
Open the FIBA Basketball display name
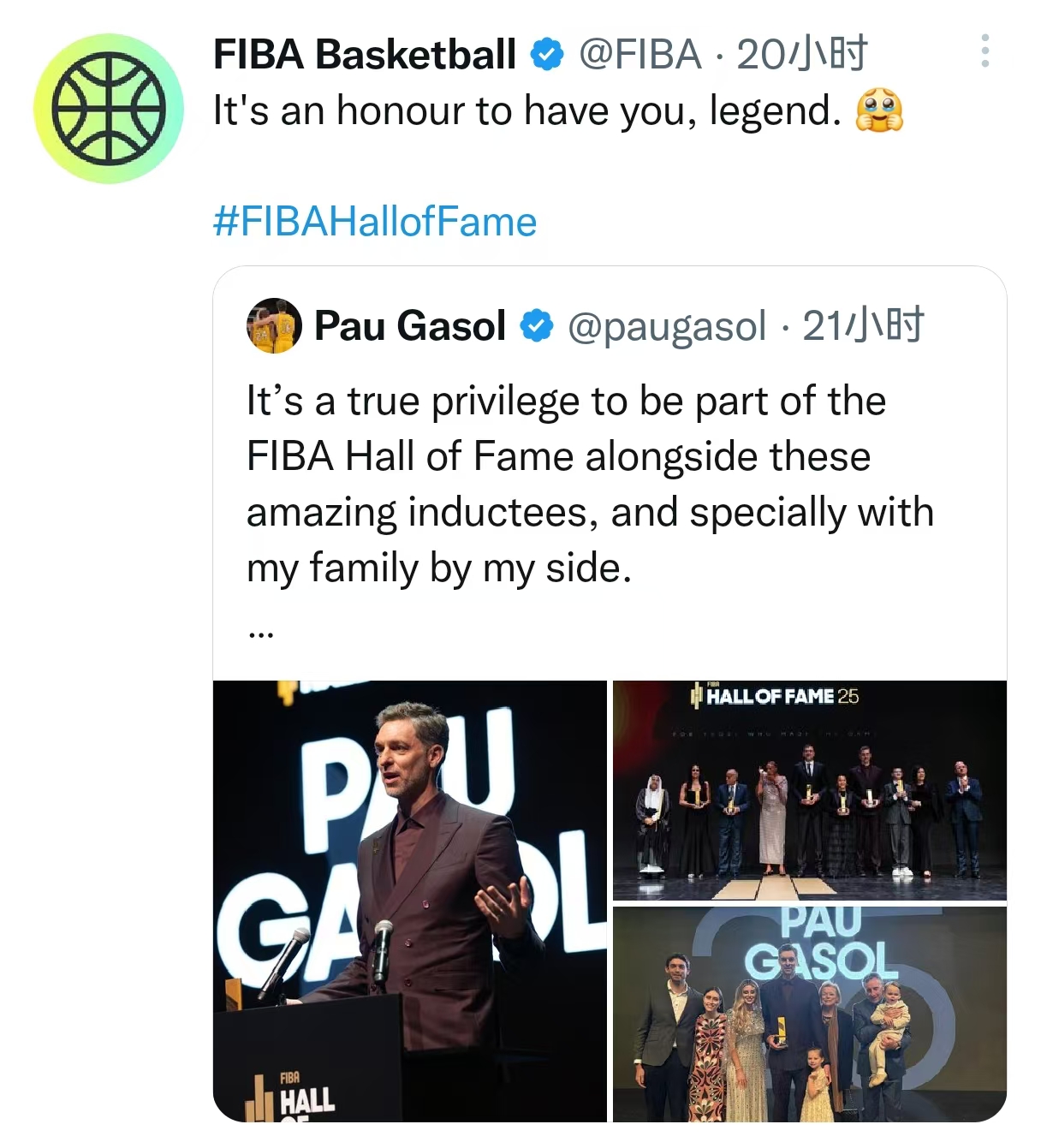coord(364,55)
